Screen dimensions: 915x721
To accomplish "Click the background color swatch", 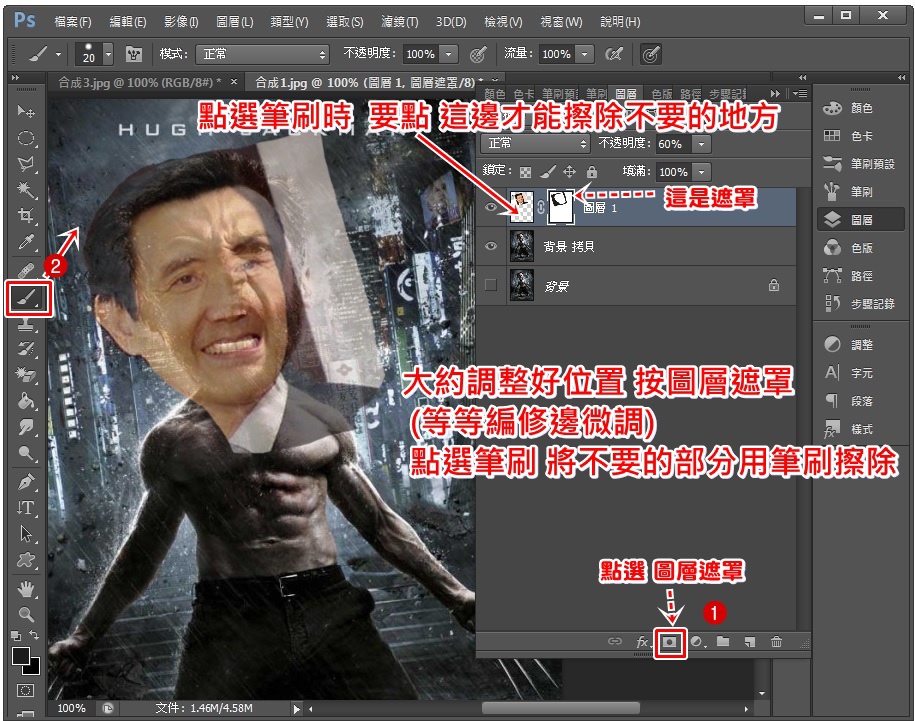I will click(34, 668).
